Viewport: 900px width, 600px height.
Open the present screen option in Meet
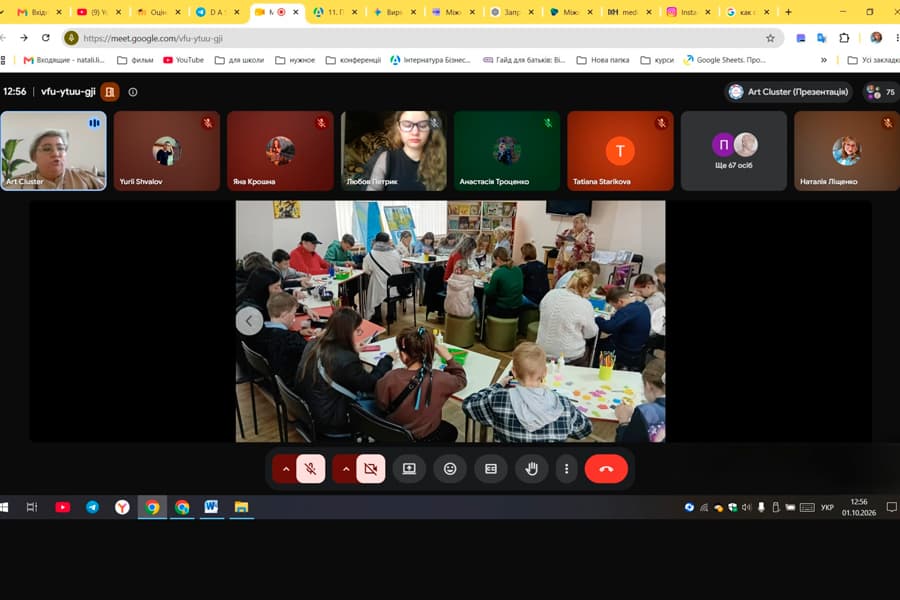click(409, 469)
